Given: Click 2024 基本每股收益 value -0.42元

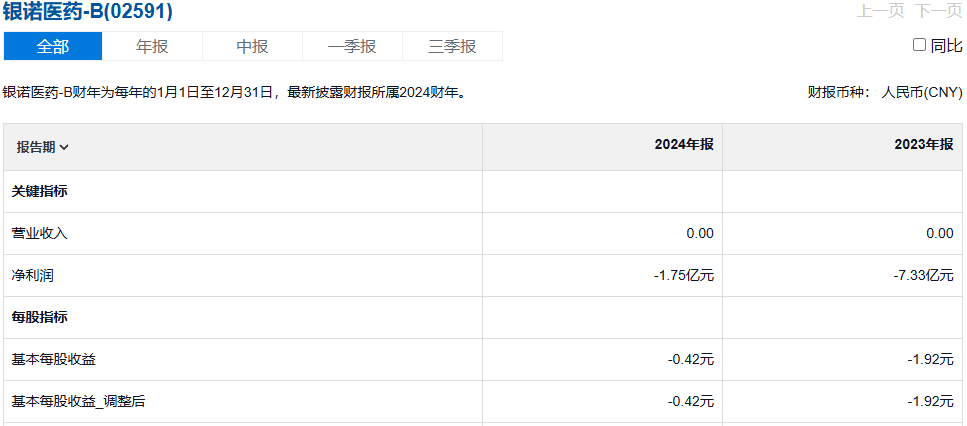Looking at the screenshot, I should tap(691, 359).
